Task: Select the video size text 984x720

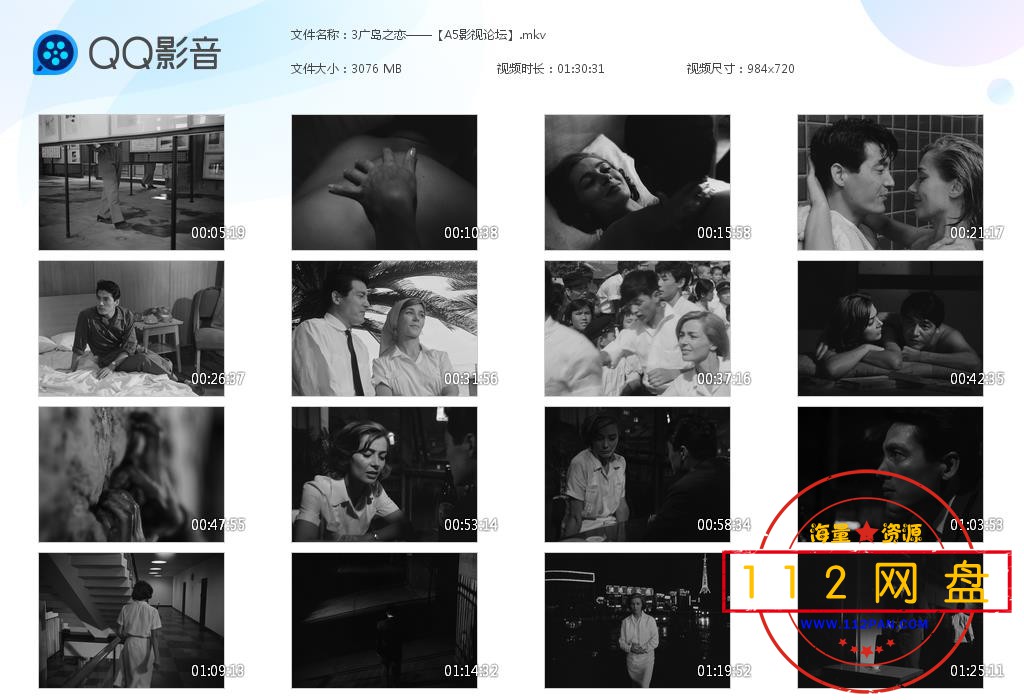Action: [771, 69]
